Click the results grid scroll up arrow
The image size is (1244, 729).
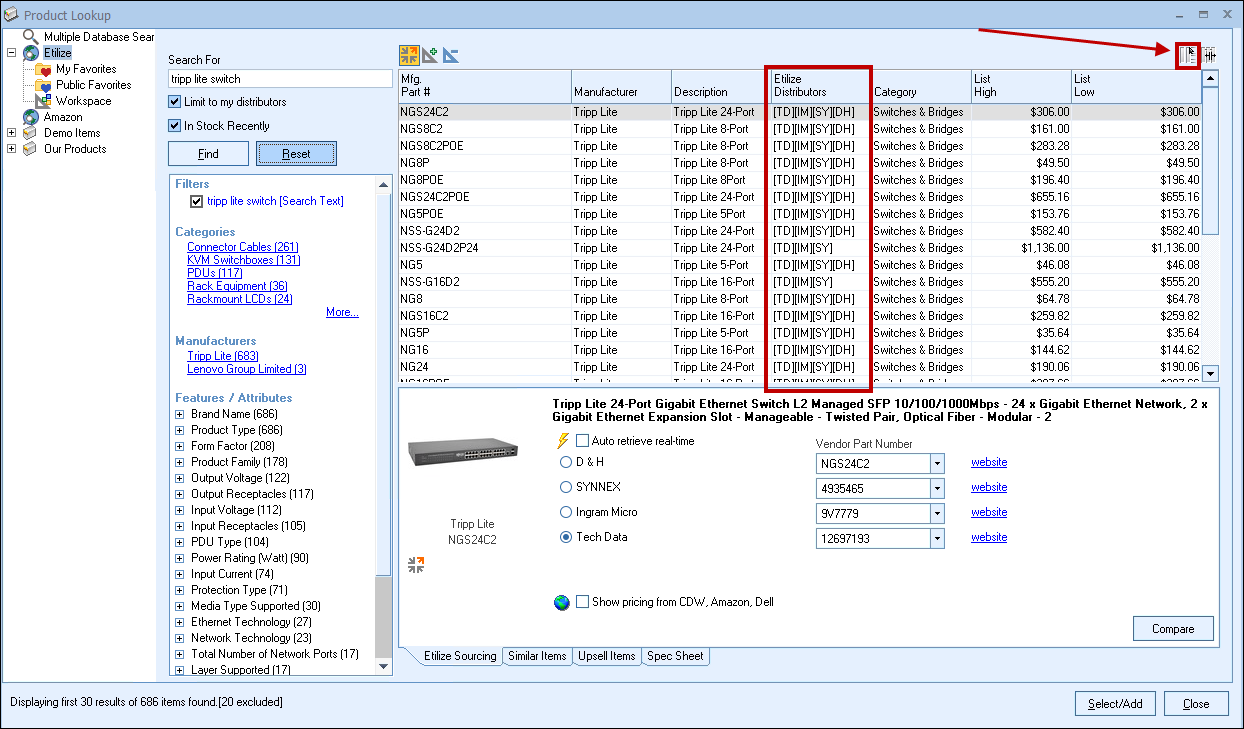pyautogui.click(x=1211, y=78)
